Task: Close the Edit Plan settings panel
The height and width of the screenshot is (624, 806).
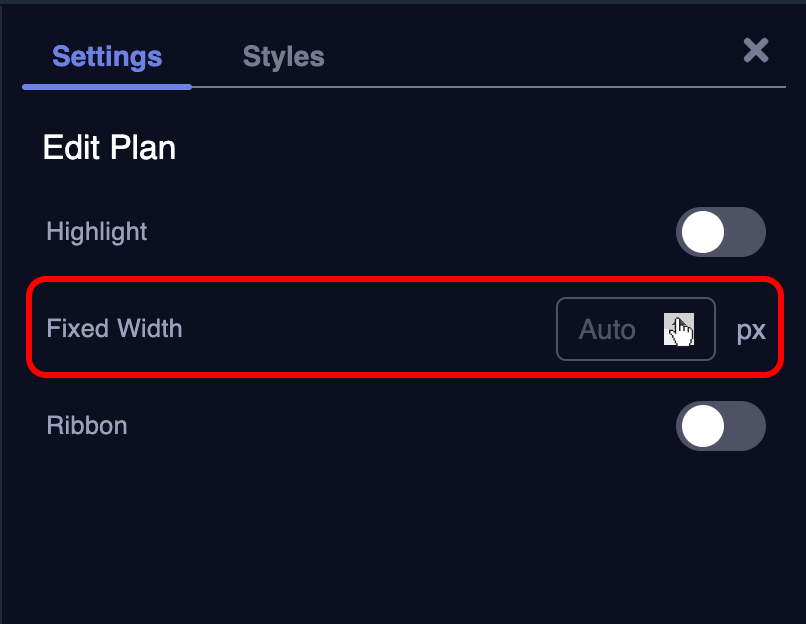Action: (756, 50)
